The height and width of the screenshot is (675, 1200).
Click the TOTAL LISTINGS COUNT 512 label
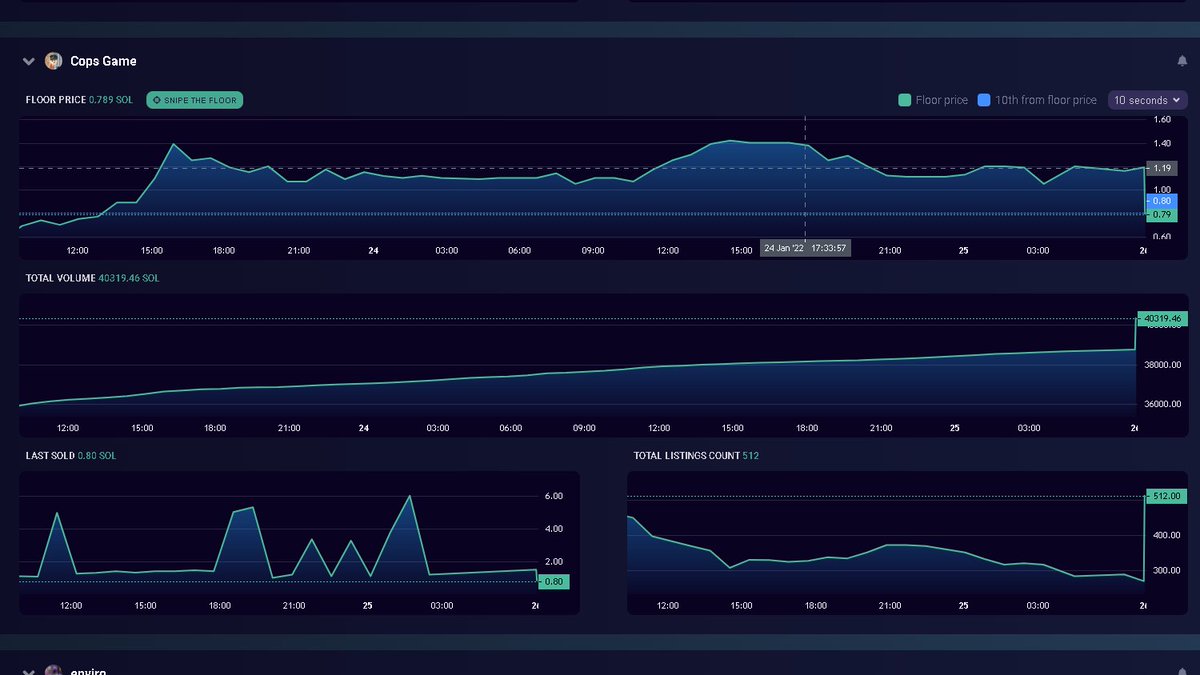[x=696, y=455]
